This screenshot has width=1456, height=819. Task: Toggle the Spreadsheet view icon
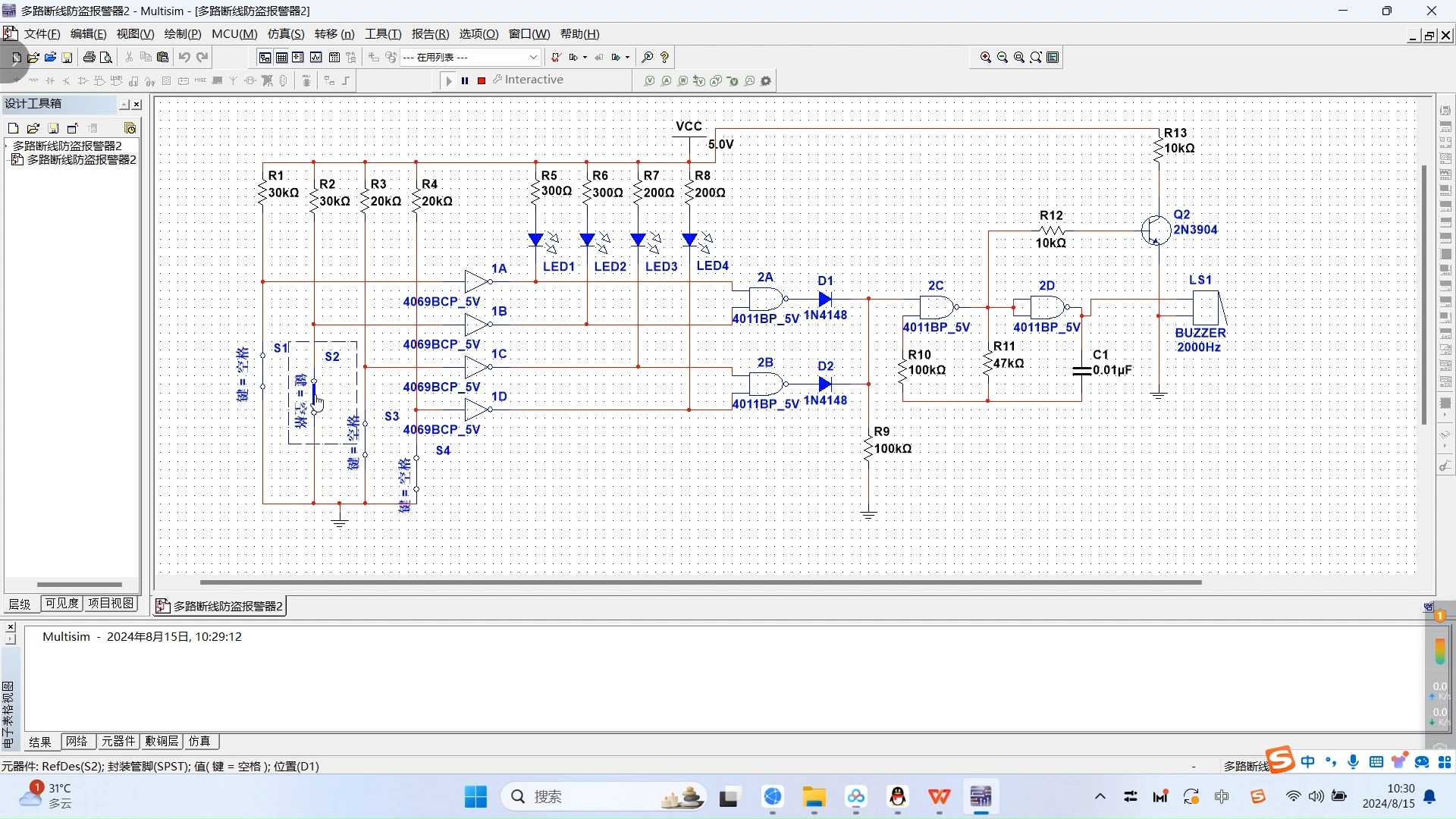click(x=281, y=58)
